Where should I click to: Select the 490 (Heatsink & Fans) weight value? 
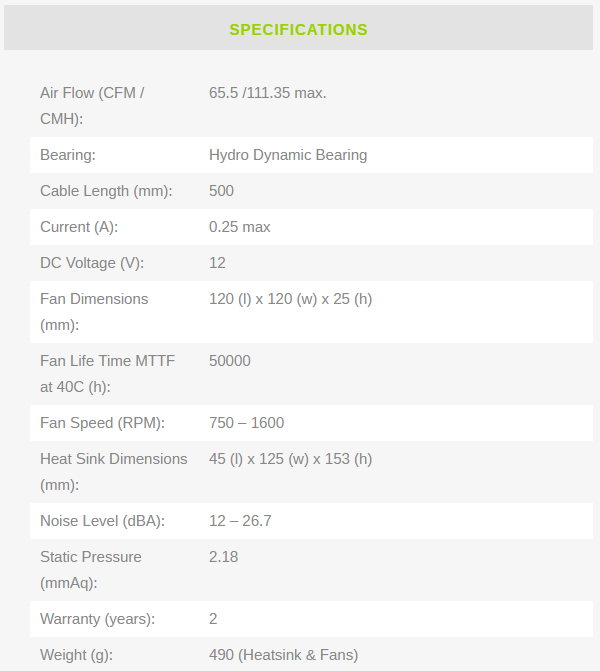283,655
